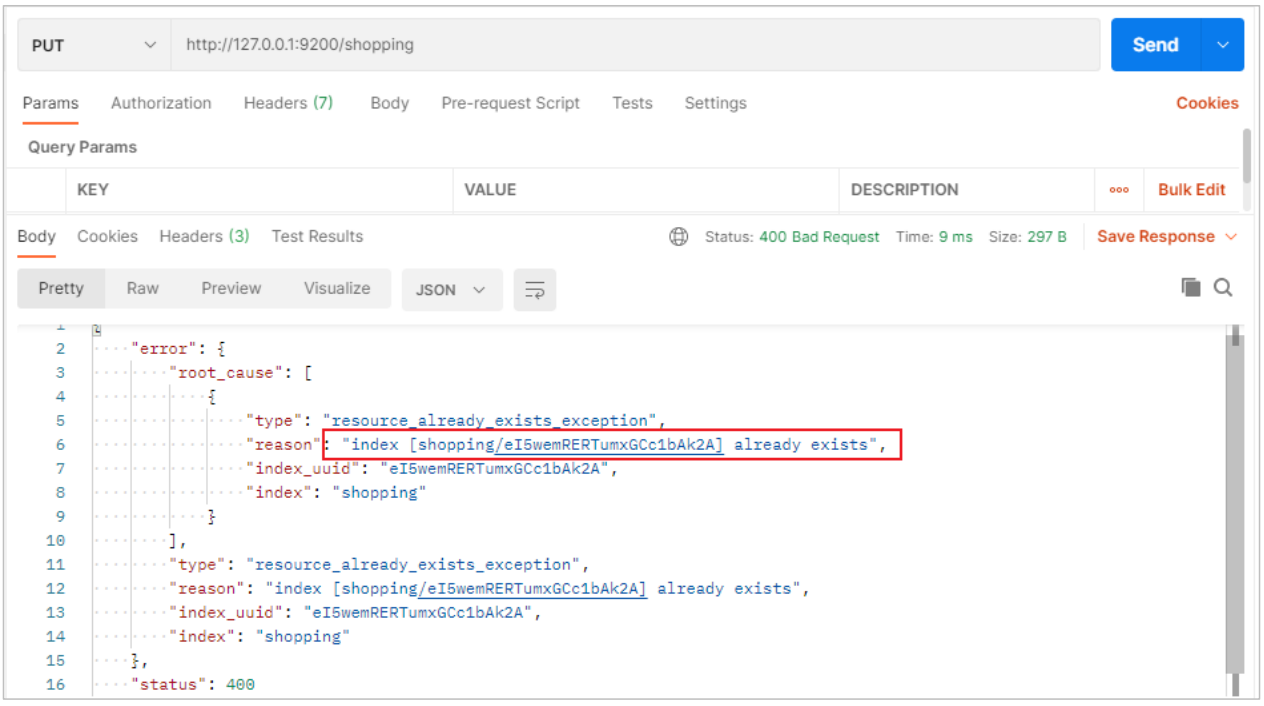This screenshot has width=1264, height=706.
Task: Open the request Headers (7) tab
Action: 288,103
